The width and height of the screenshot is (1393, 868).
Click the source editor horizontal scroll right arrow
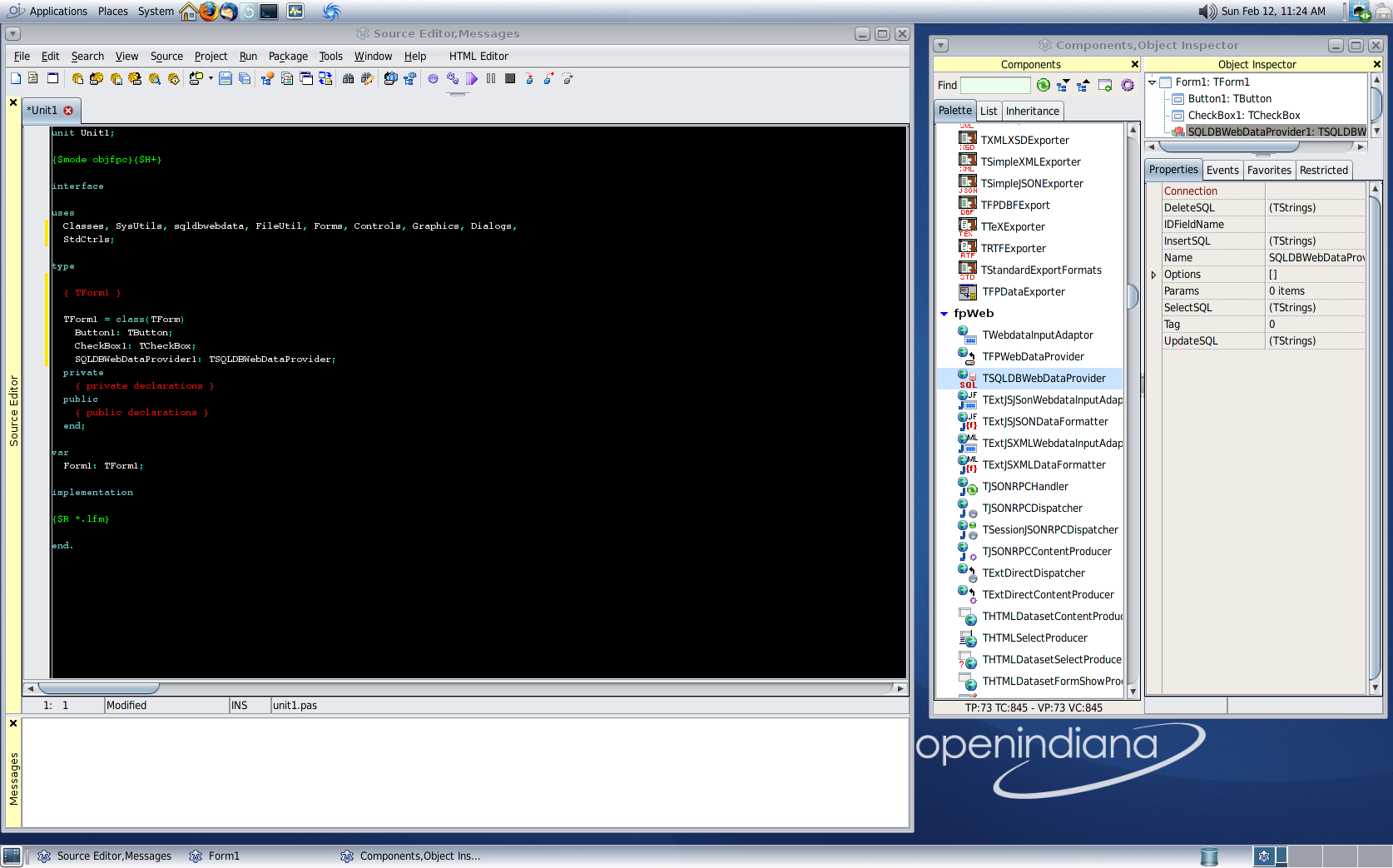pyautogui.click(x=900, y=688)
